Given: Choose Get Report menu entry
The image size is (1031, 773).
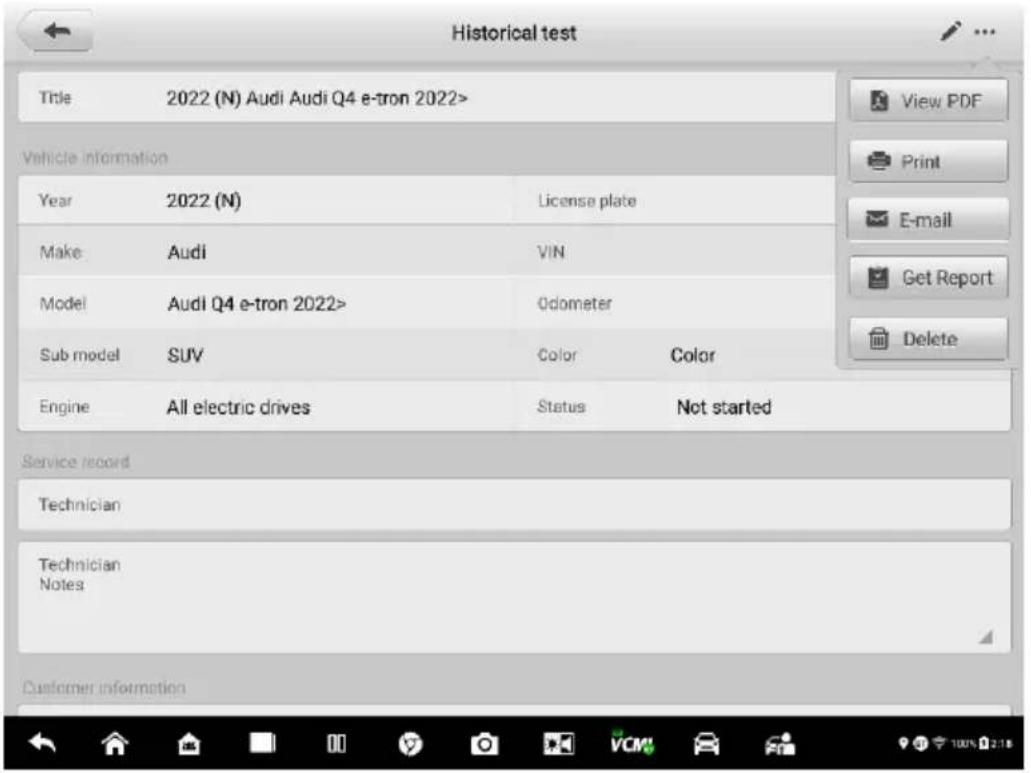Looking at the screenshot, I should [x=928, y=278].
